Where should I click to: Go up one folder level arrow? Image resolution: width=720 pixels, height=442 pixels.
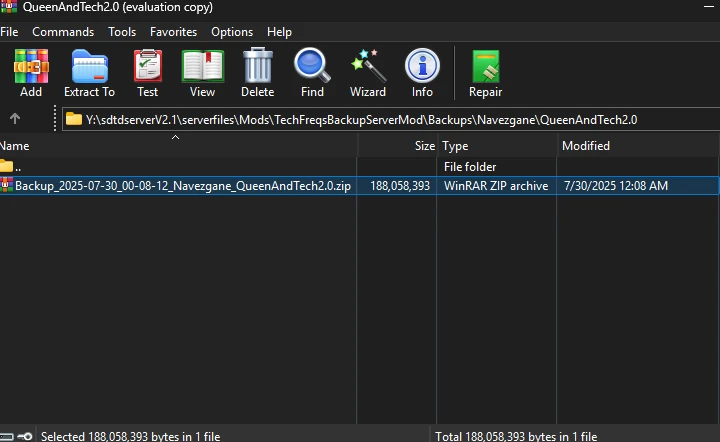coord(15,119)
